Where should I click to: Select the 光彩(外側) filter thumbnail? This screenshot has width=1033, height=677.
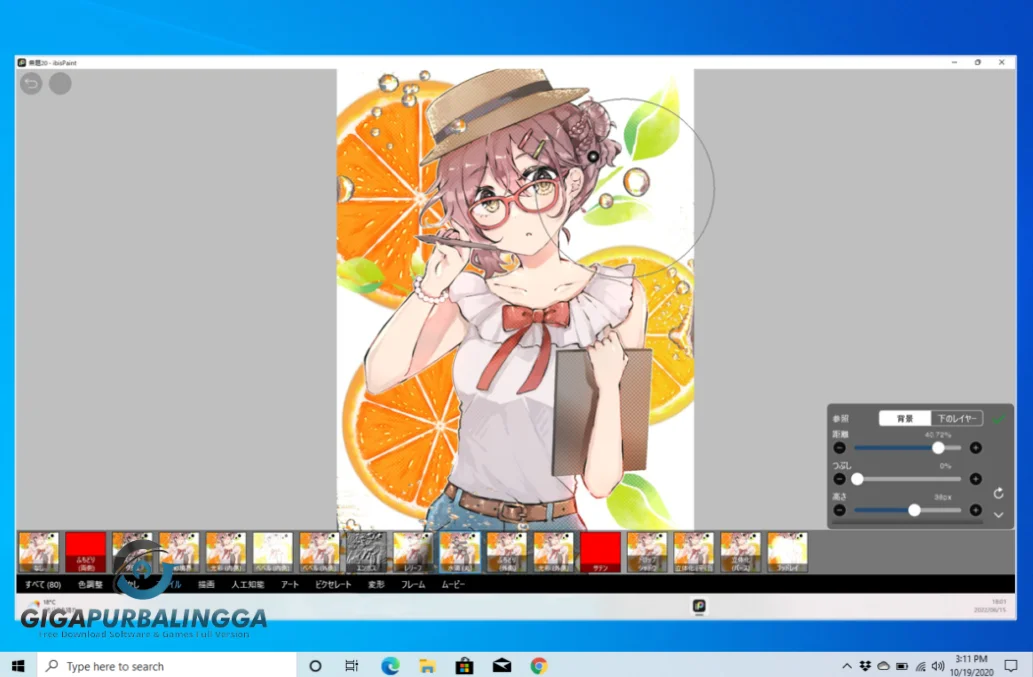coord(553,552)
